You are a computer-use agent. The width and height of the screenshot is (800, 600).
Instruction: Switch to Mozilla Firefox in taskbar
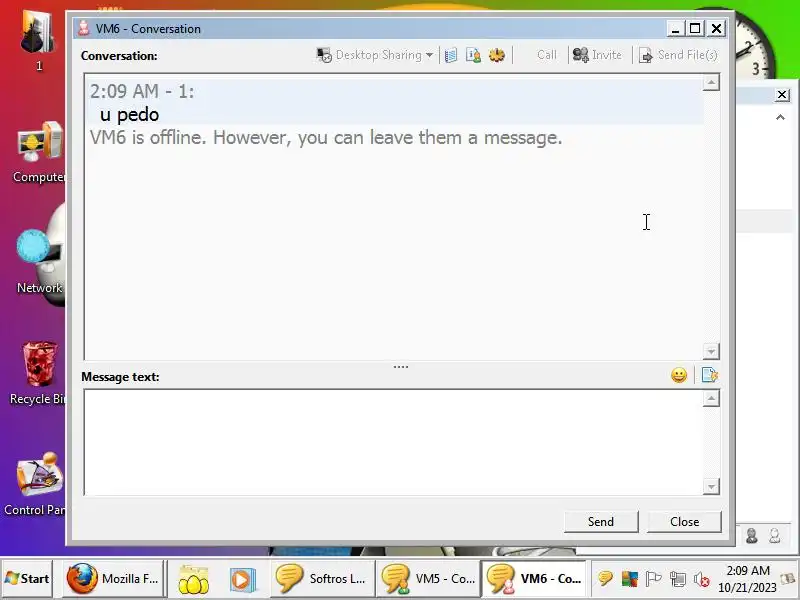[113, 579]
